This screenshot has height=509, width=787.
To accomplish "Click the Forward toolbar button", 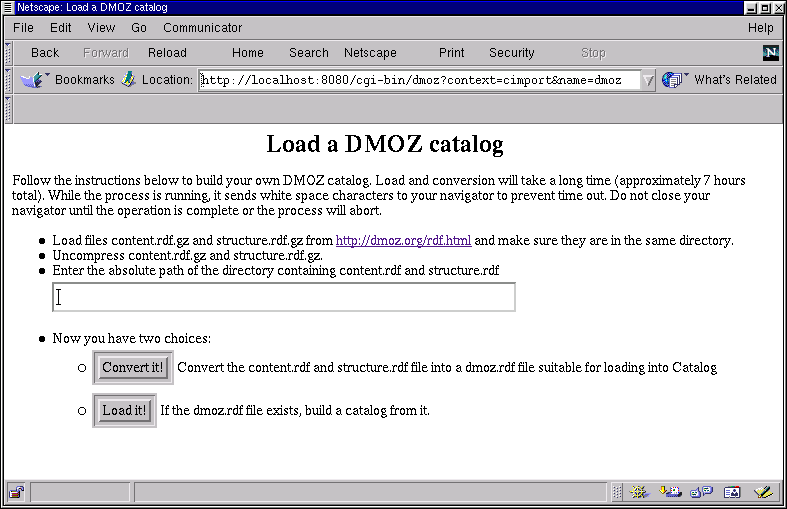I will tap(106, 53).
